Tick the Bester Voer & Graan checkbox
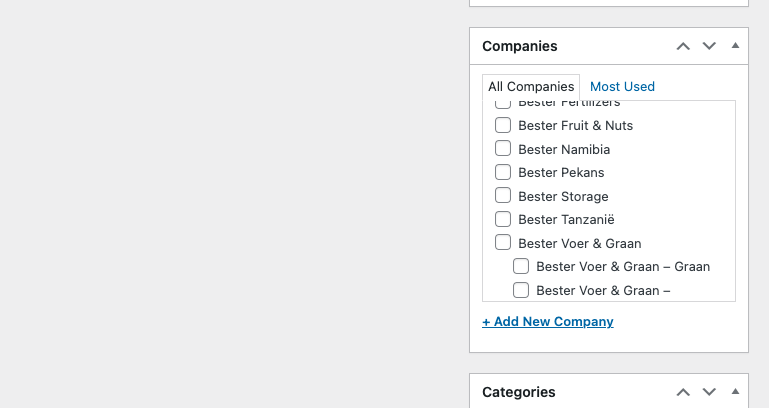The image size is (769, 408). tap(503, 243)
